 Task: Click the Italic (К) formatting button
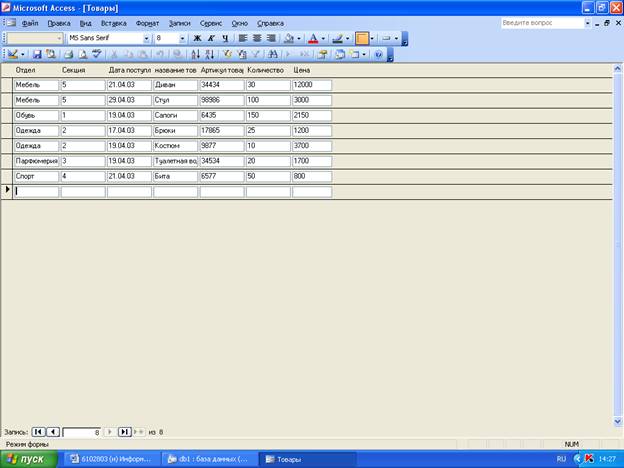(211, 38)
